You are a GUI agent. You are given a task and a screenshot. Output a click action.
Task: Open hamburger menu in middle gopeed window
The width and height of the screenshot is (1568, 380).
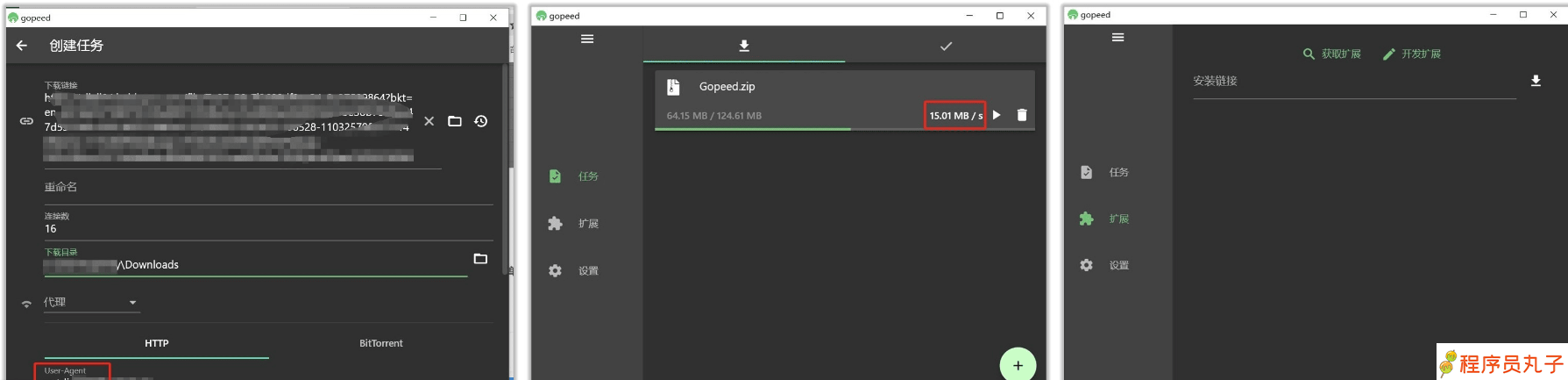(587, 39)
